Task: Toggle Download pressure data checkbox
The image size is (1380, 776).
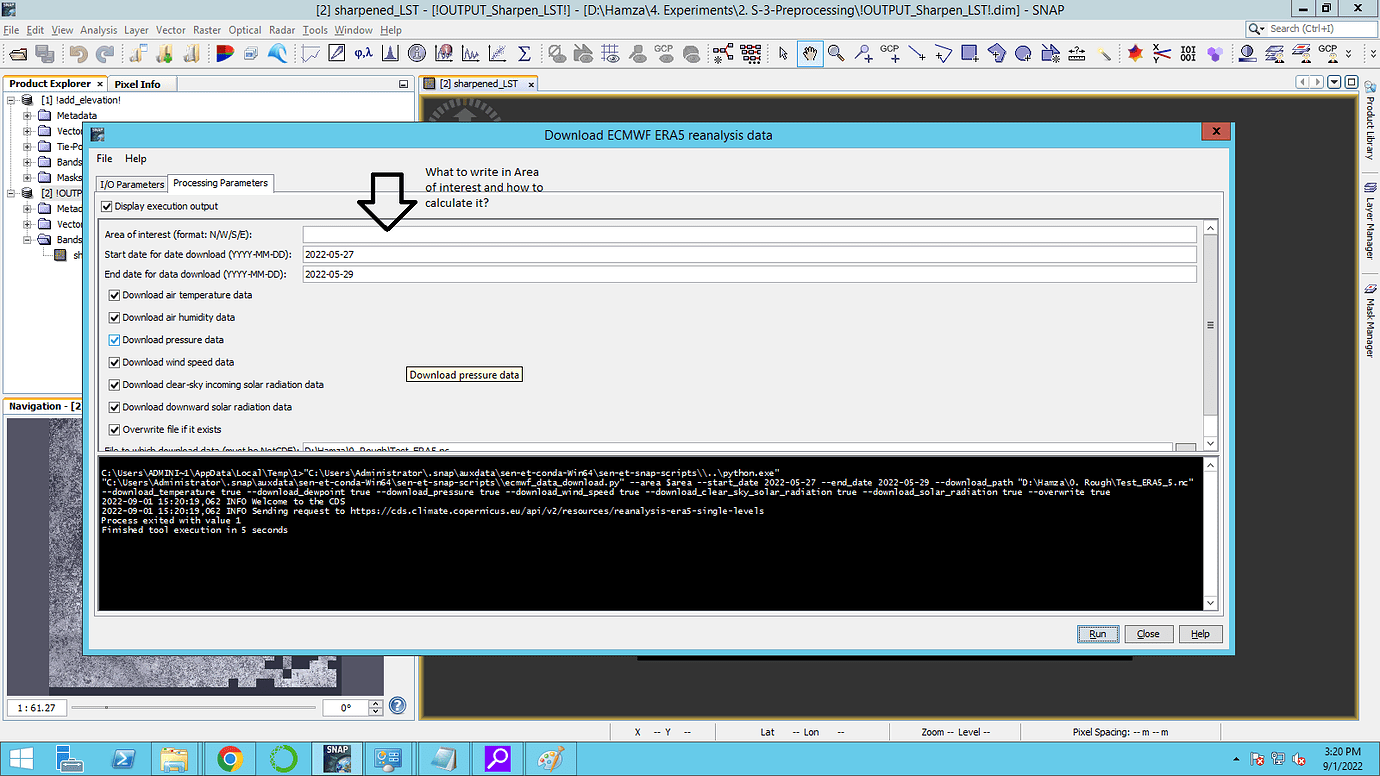Action: tap(115, 340)
